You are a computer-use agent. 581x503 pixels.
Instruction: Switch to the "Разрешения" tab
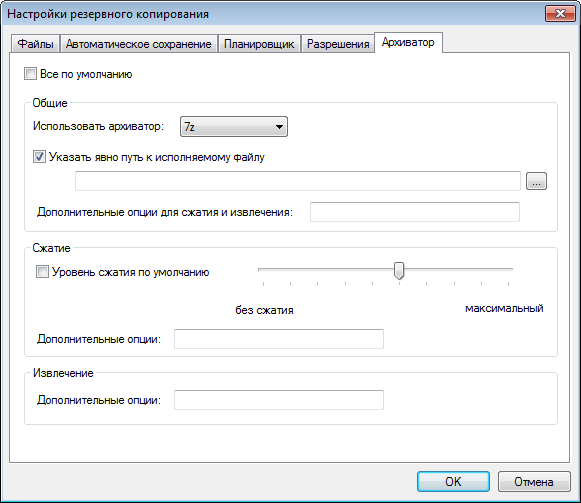338,44
